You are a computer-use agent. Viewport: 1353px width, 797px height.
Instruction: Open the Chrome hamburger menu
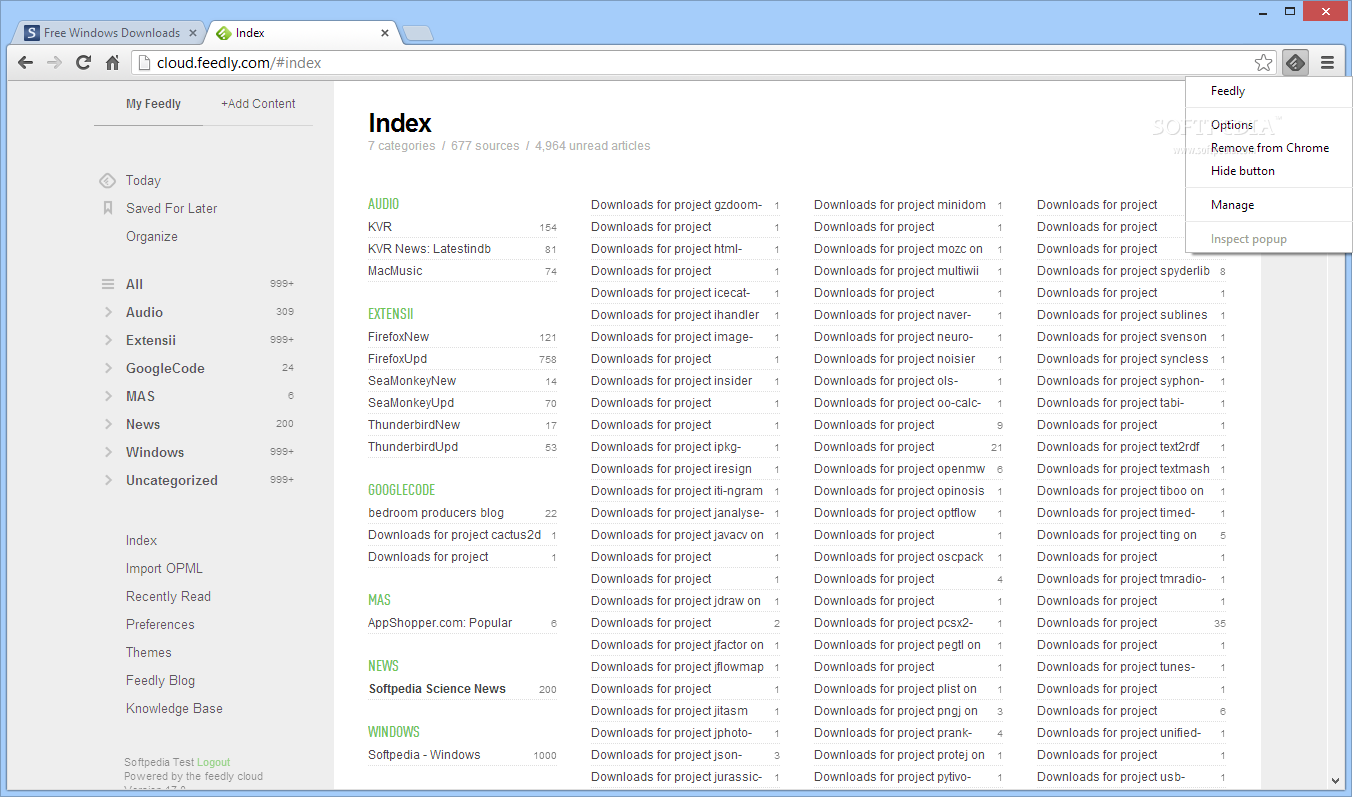click(x=1327, y=63)
